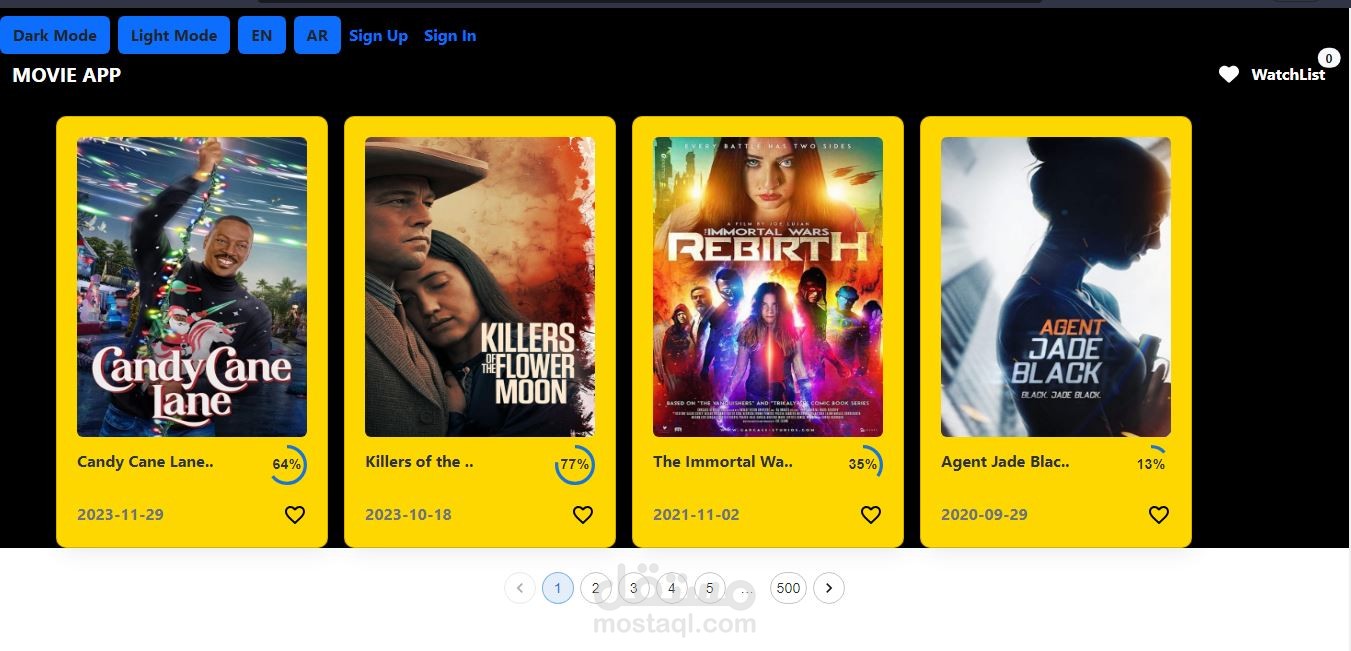
Task: Go to next page with the right chevron
Action: pos(829,588)
